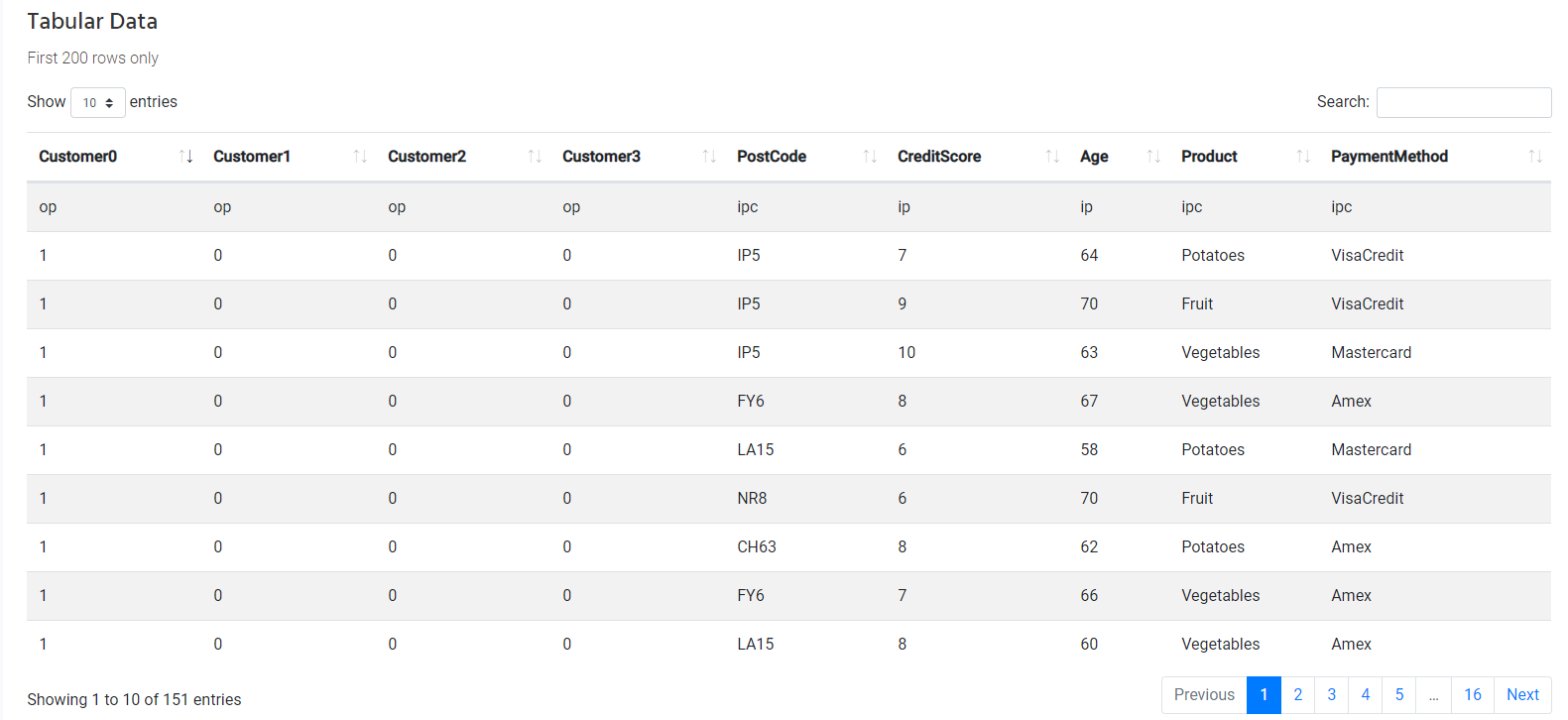Click the Previous pagination button

tap(1203, 694)
